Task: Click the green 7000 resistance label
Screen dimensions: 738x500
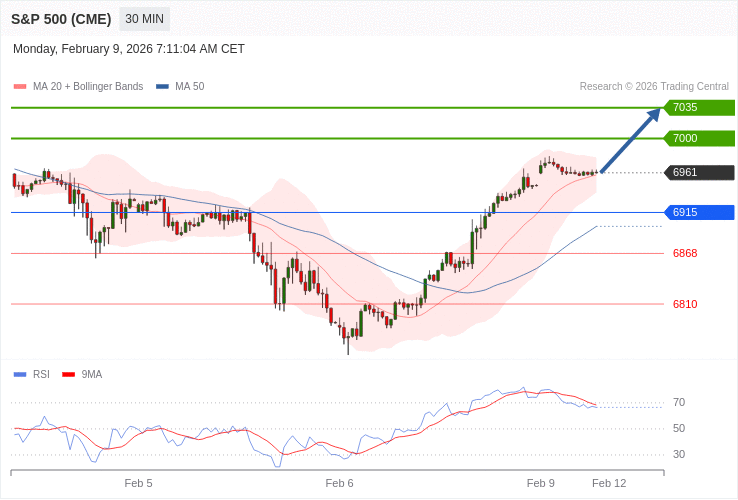Action: click(699, 138)
